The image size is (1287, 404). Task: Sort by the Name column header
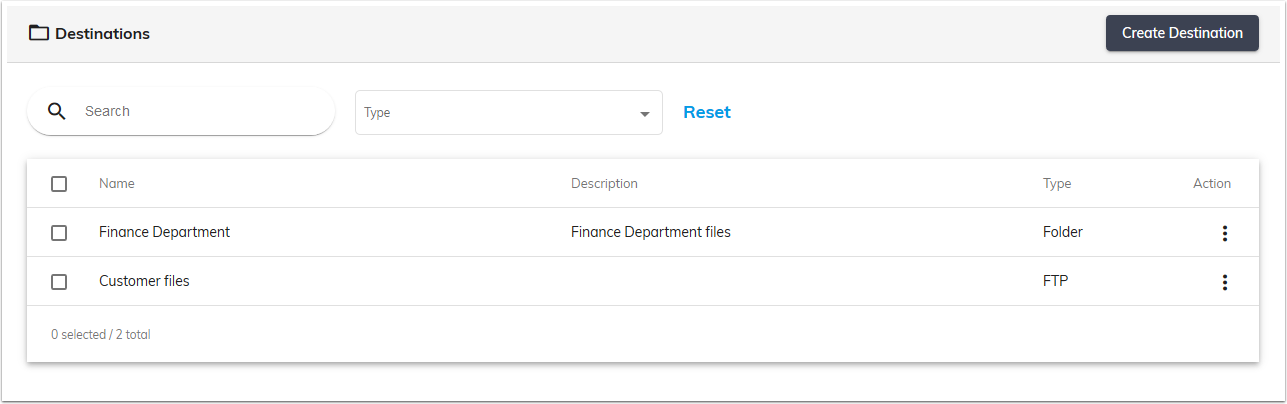117,184
